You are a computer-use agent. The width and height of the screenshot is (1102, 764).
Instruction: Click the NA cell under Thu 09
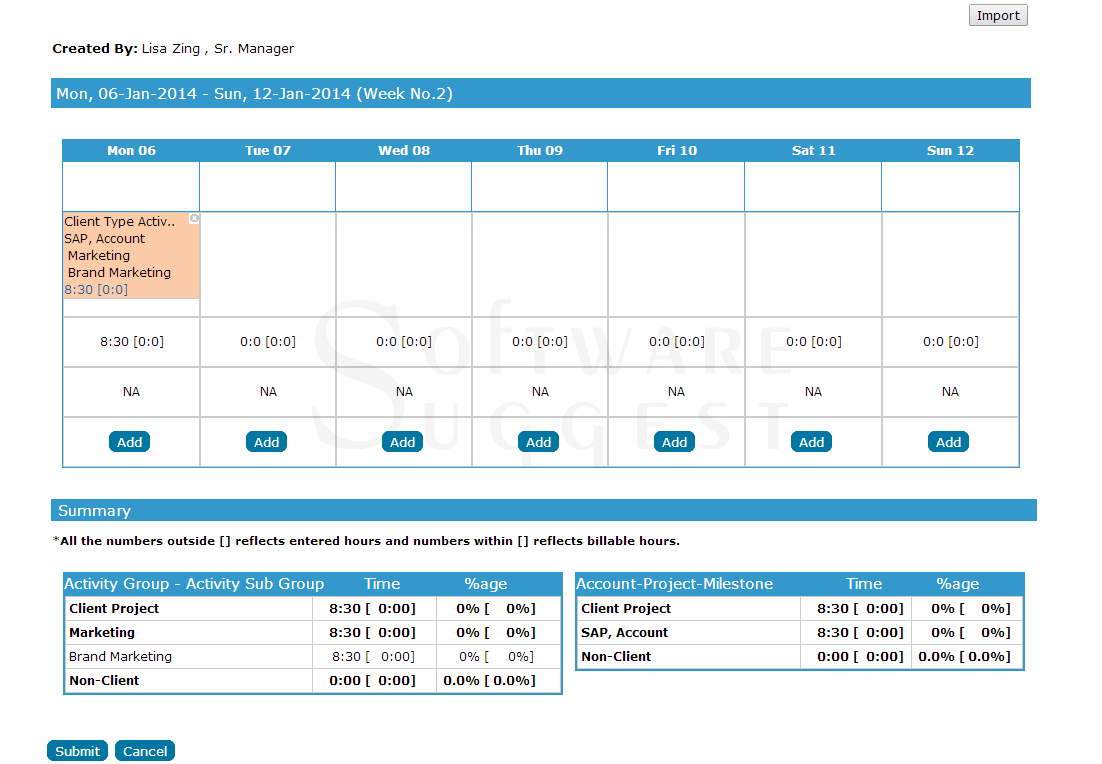pyautogui.click(x=540, y=391)
